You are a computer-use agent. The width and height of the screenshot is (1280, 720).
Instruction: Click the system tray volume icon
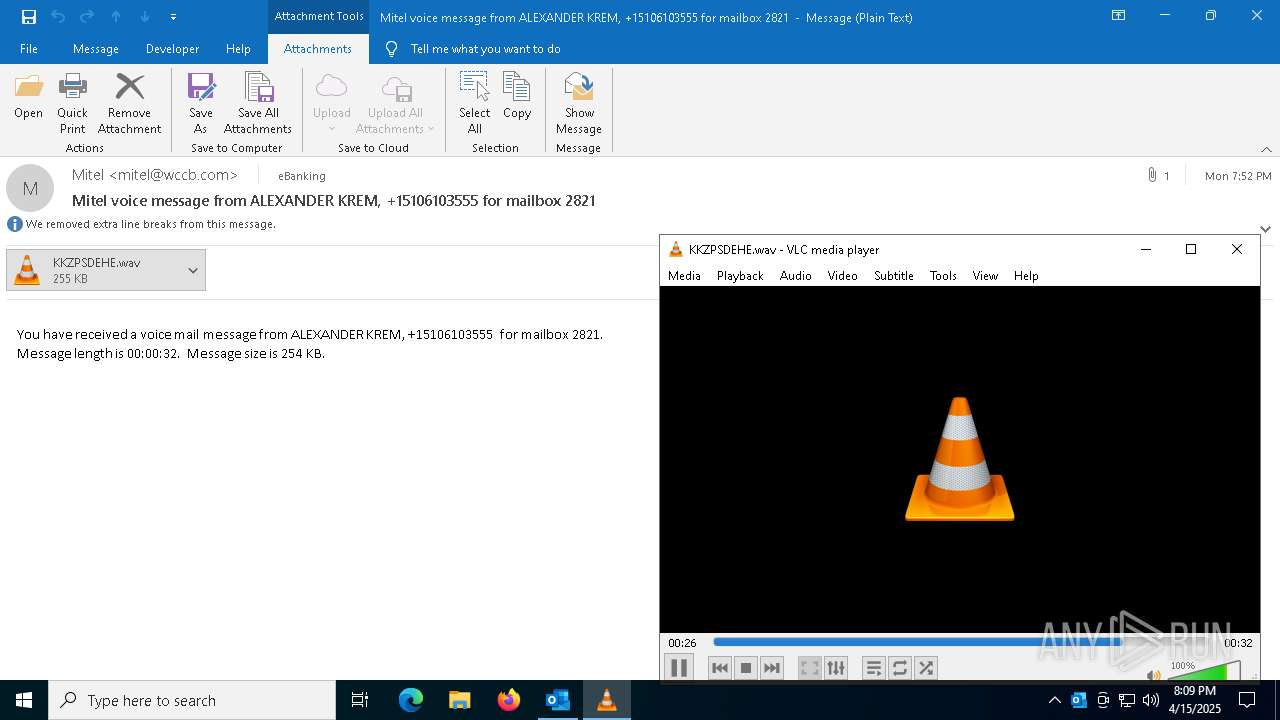(1151, 700)
